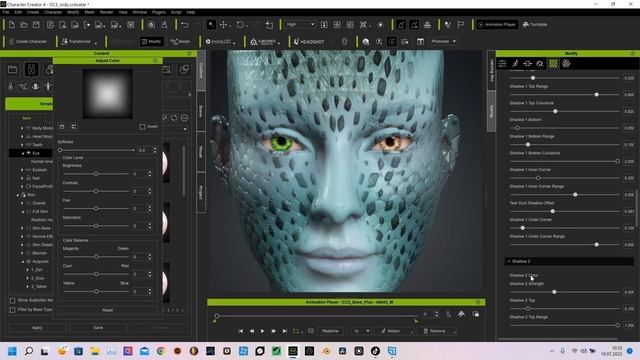This screenshot has width=640, height=360.
Task: Click the atom-shaped icon in Modify panel
Action: point(566,64)
